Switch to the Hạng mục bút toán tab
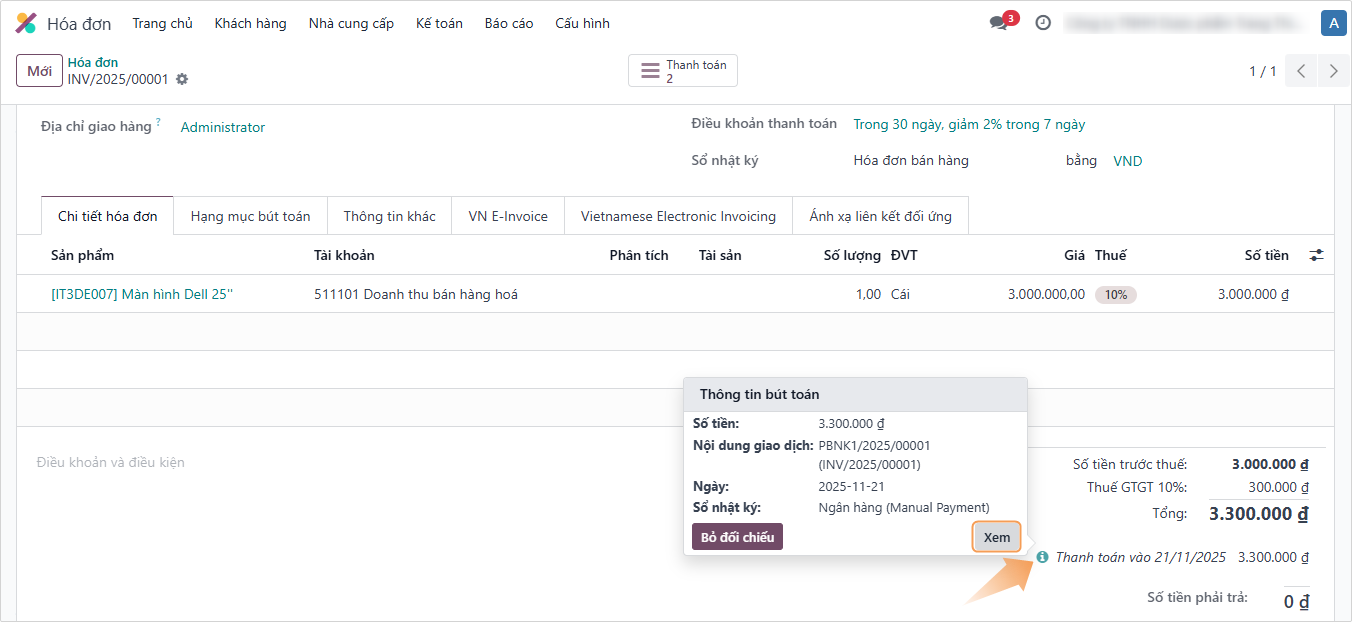Image resolution: width=1352 pixels, height=622 pixels. coord(250,216)
